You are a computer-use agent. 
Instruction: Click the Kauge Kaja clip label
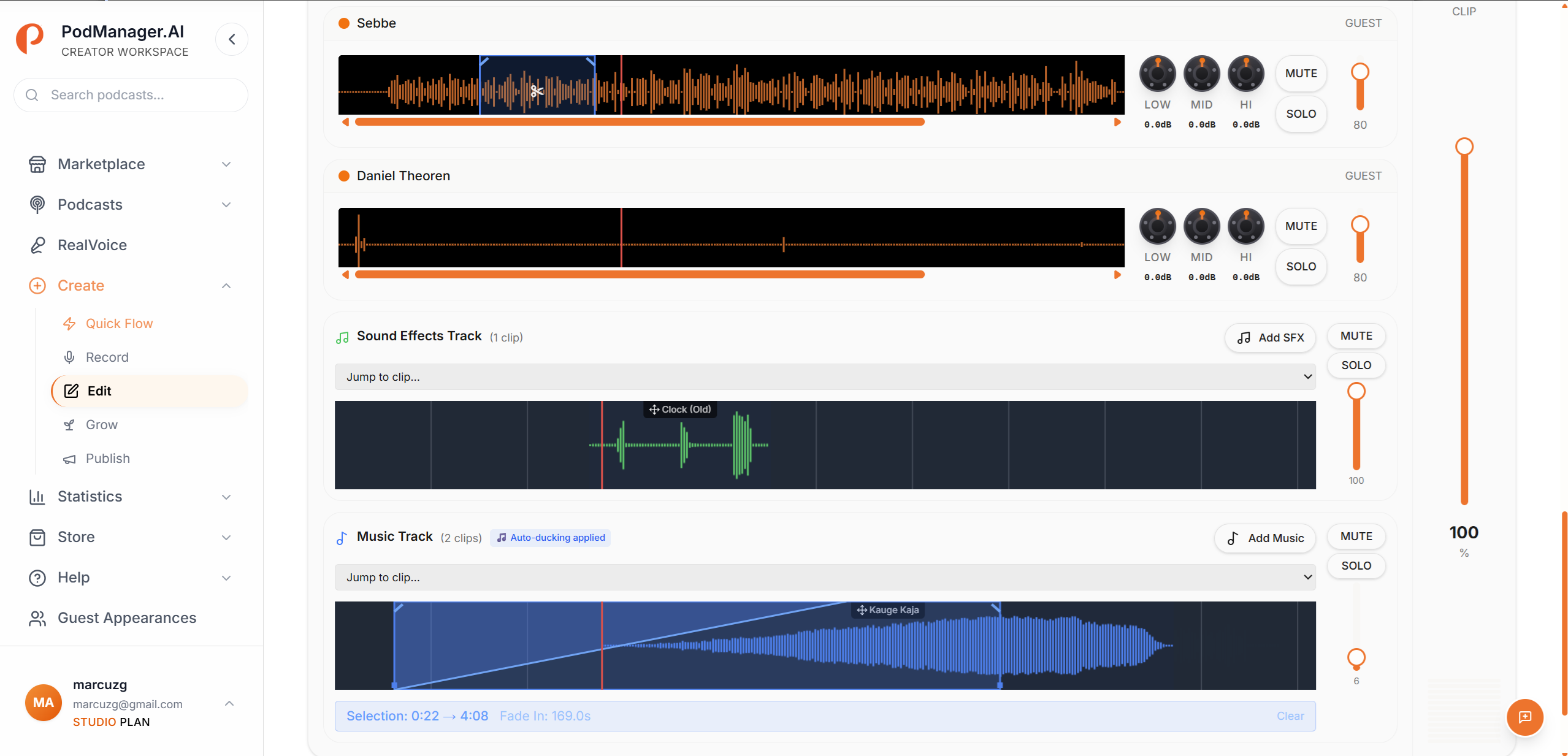[888, 610]
